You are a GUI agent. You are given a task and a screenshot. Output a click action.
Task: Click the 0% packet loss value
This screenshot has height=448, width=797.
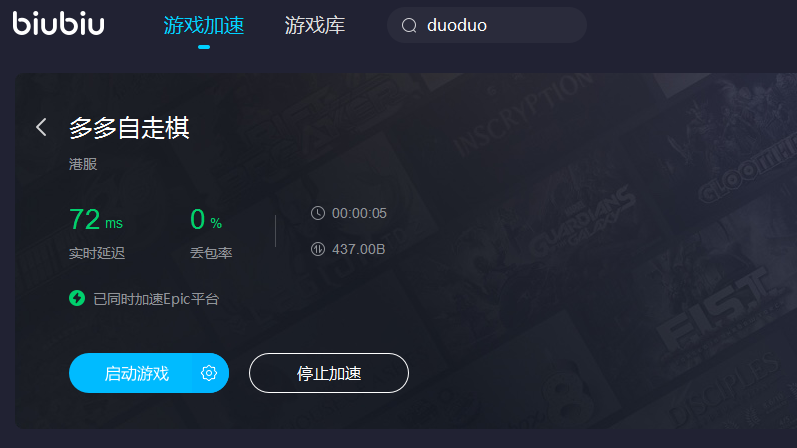point(206,220)
